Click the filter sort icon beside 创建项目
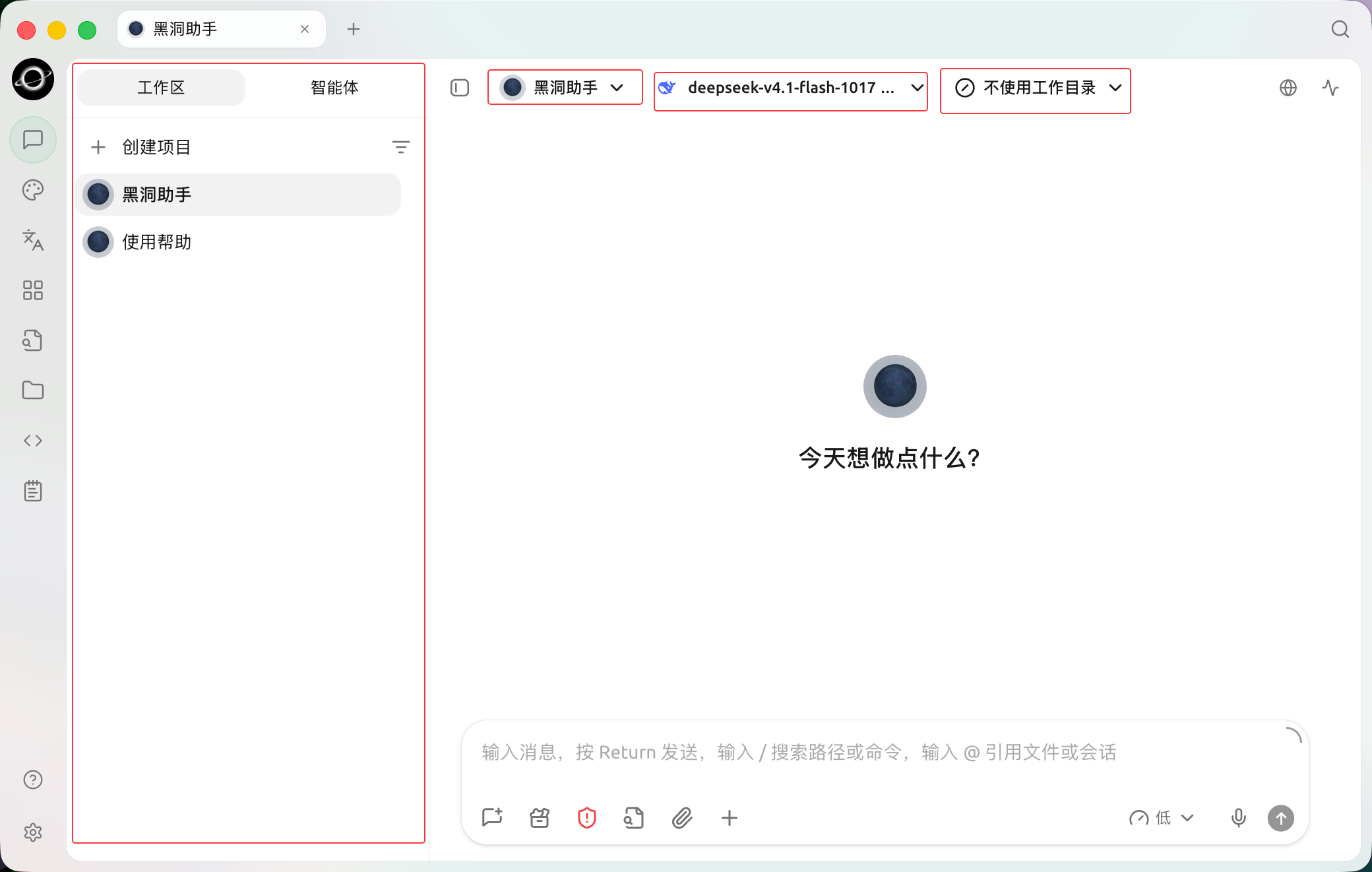The image size is (1372, 872). (x=401, y=147)
